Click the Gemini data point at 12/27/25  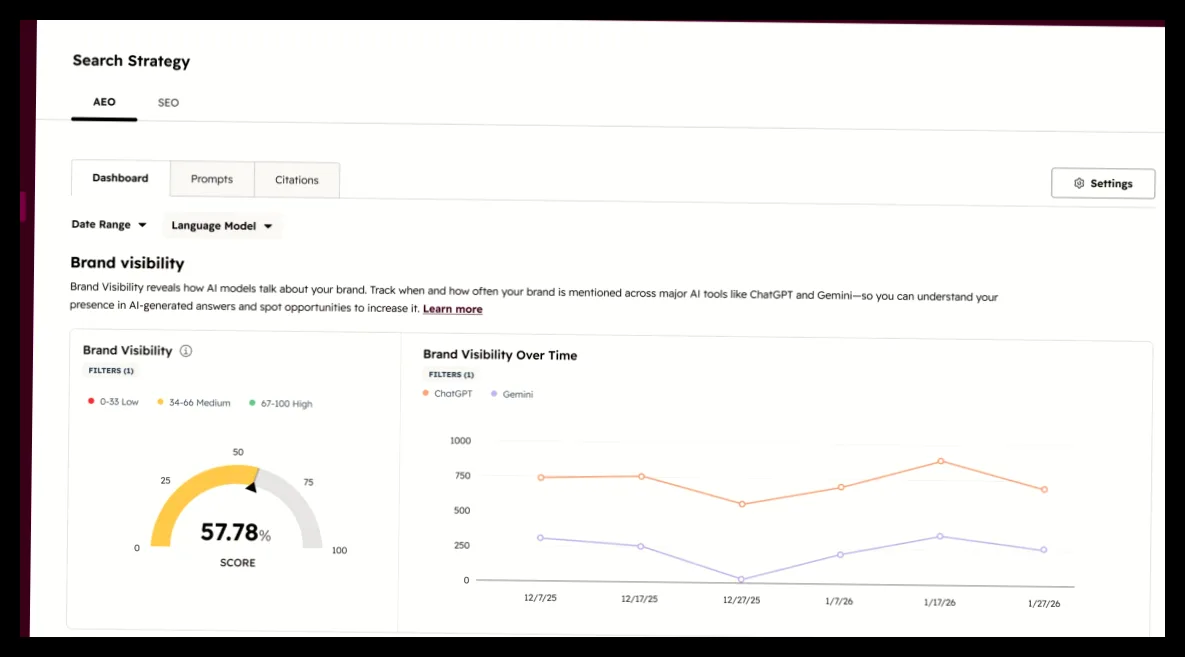tap(741, 579)
